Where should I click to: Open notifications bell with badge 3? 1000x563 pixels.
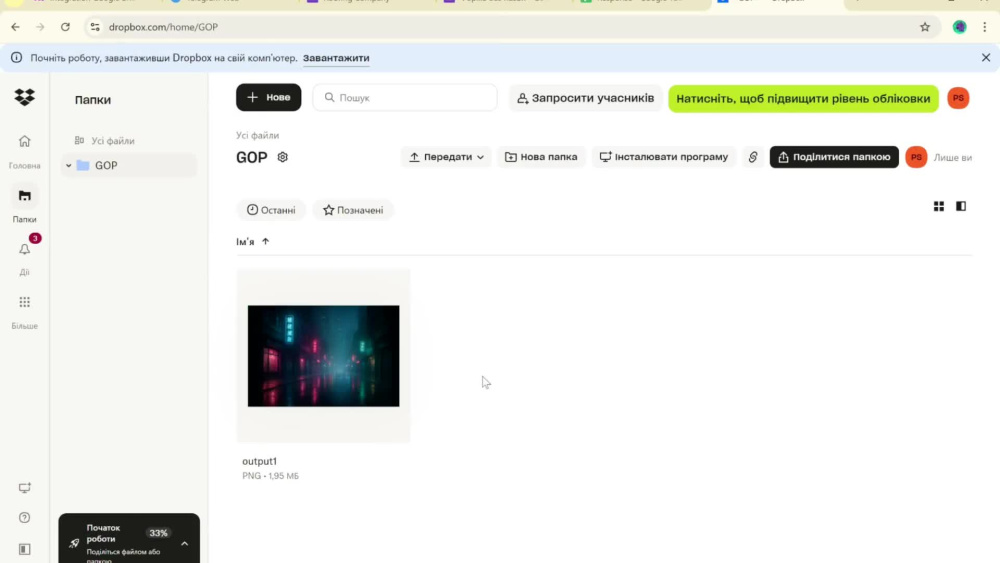click(24, 249)
